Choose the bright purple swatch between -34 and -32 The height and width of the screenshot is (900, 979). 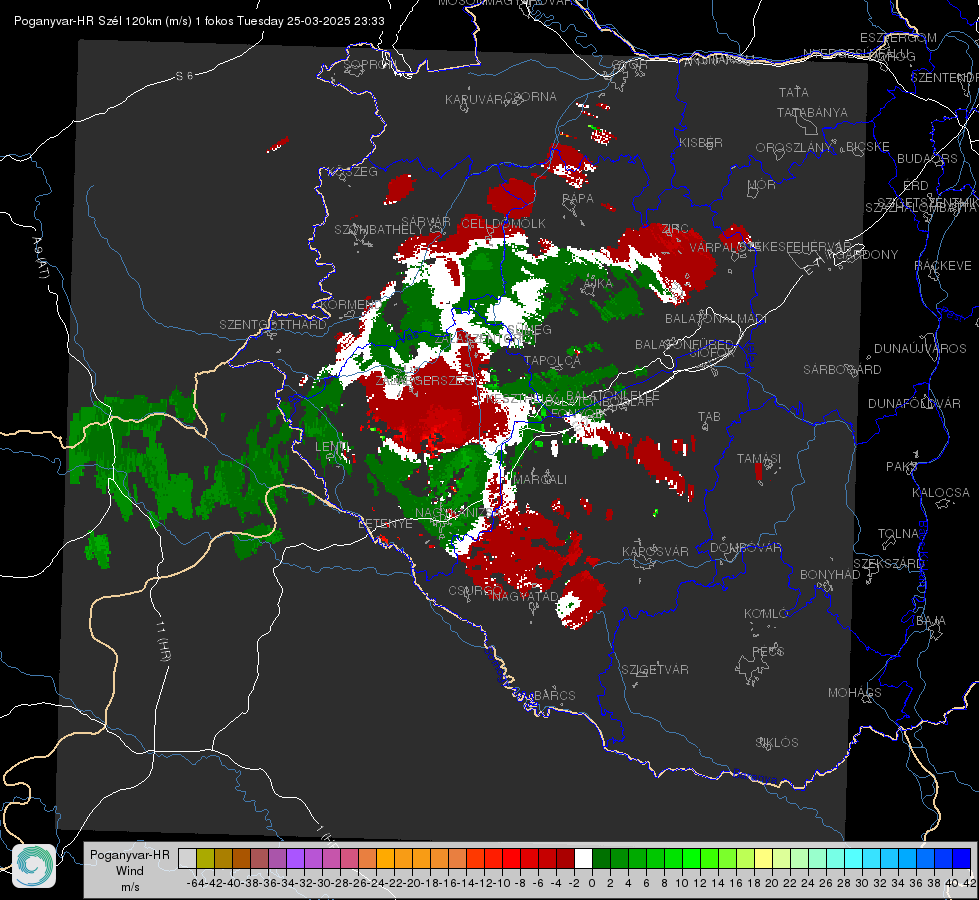point(295,858)
